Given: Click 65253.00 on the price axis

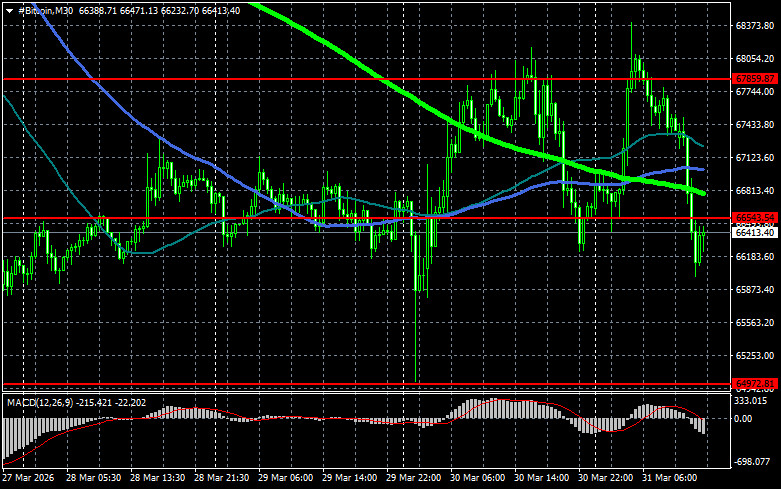Looking at the screenshot, I should click(x=755, y=356).
